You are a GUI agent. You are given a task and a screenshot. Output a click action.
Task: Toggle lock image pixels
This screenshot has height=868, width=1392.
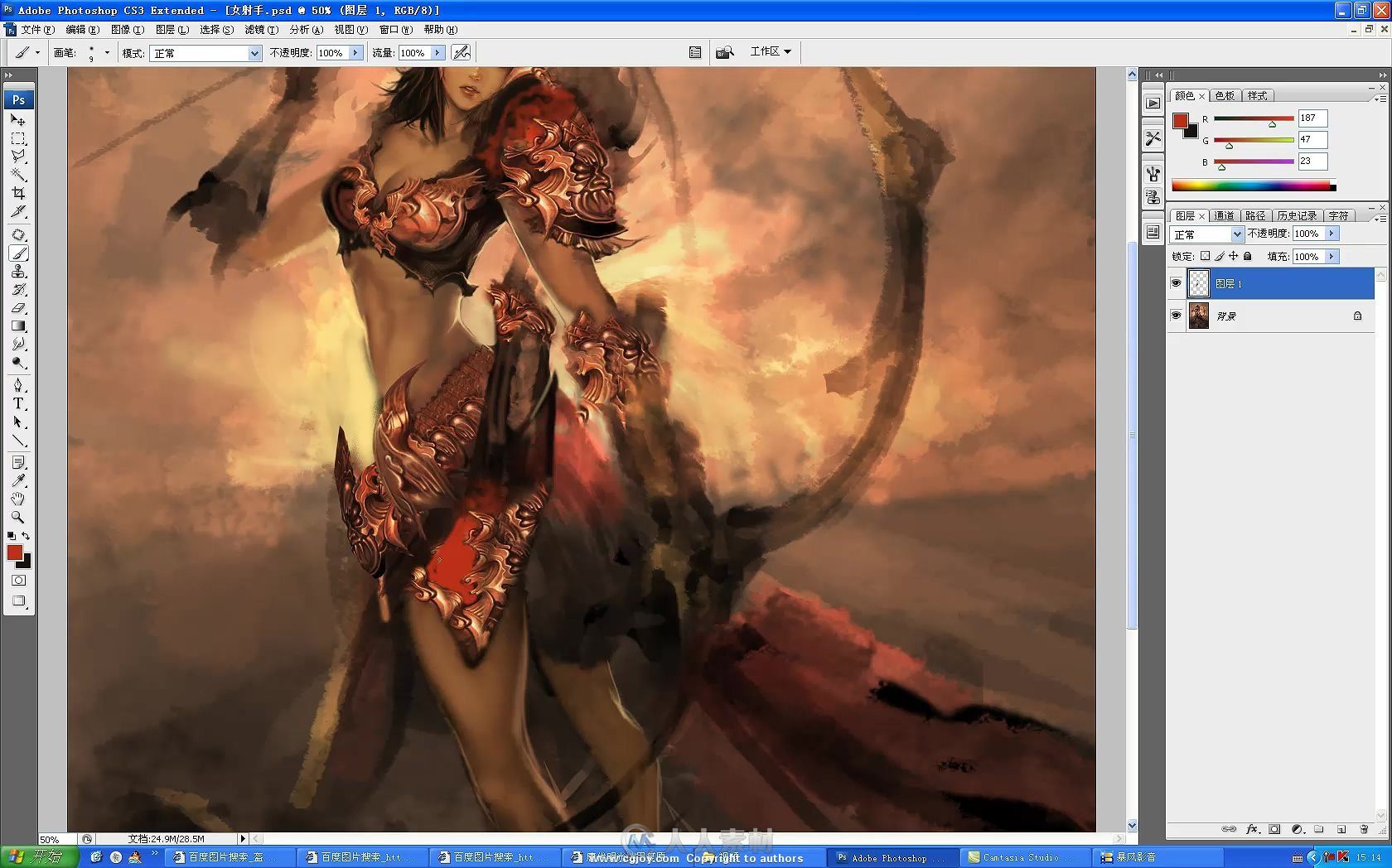[x=1220, y=256]
